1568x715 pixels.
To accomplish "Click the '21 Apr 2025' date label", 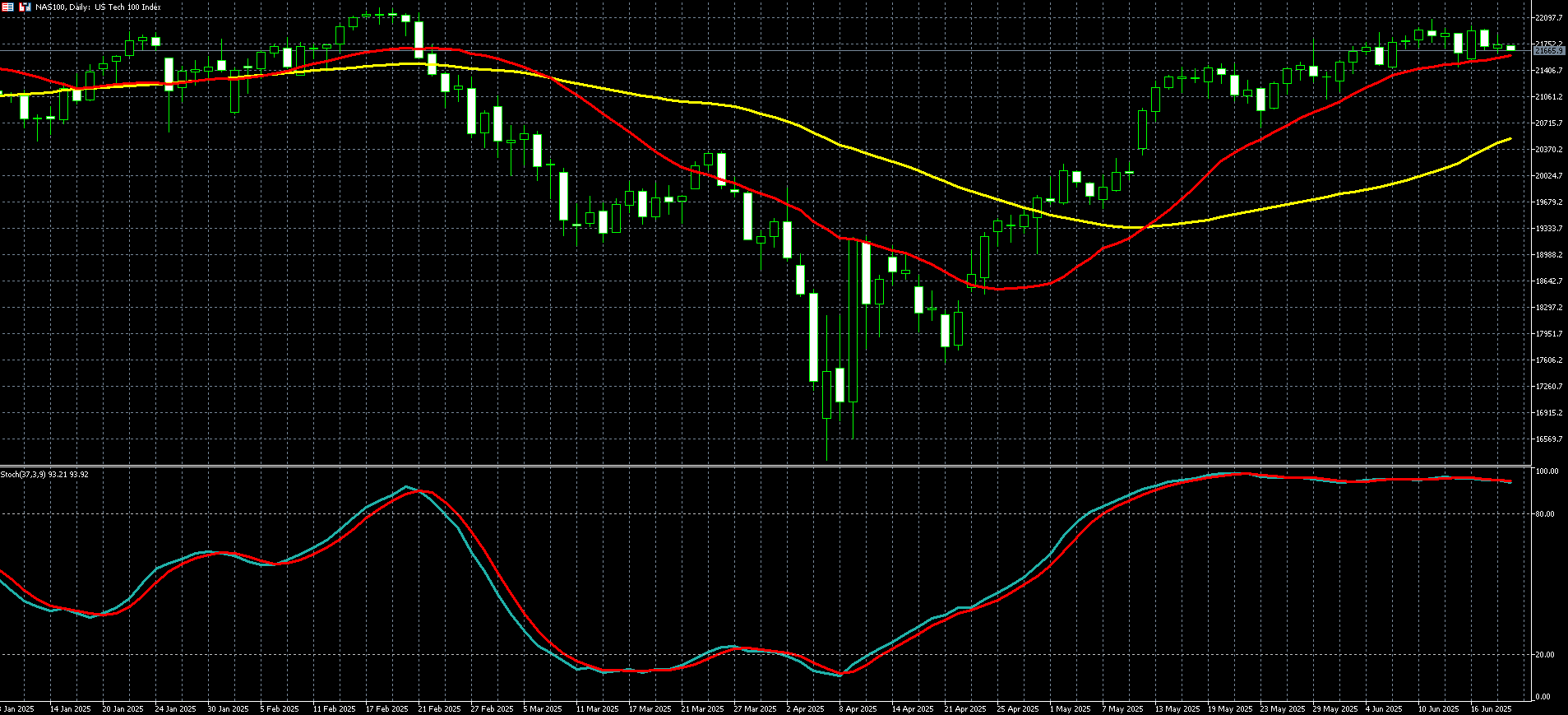I will point(965,708).
